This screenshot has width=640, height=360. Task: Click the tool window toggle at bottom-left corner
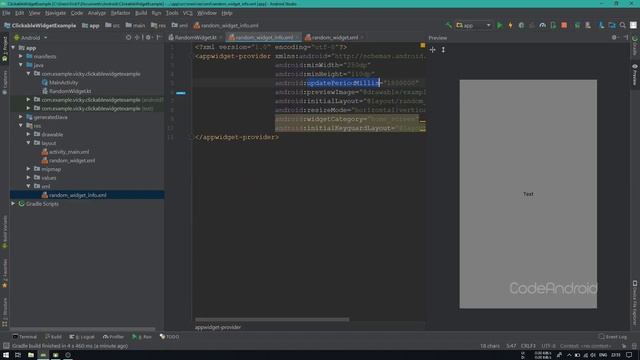6,346
